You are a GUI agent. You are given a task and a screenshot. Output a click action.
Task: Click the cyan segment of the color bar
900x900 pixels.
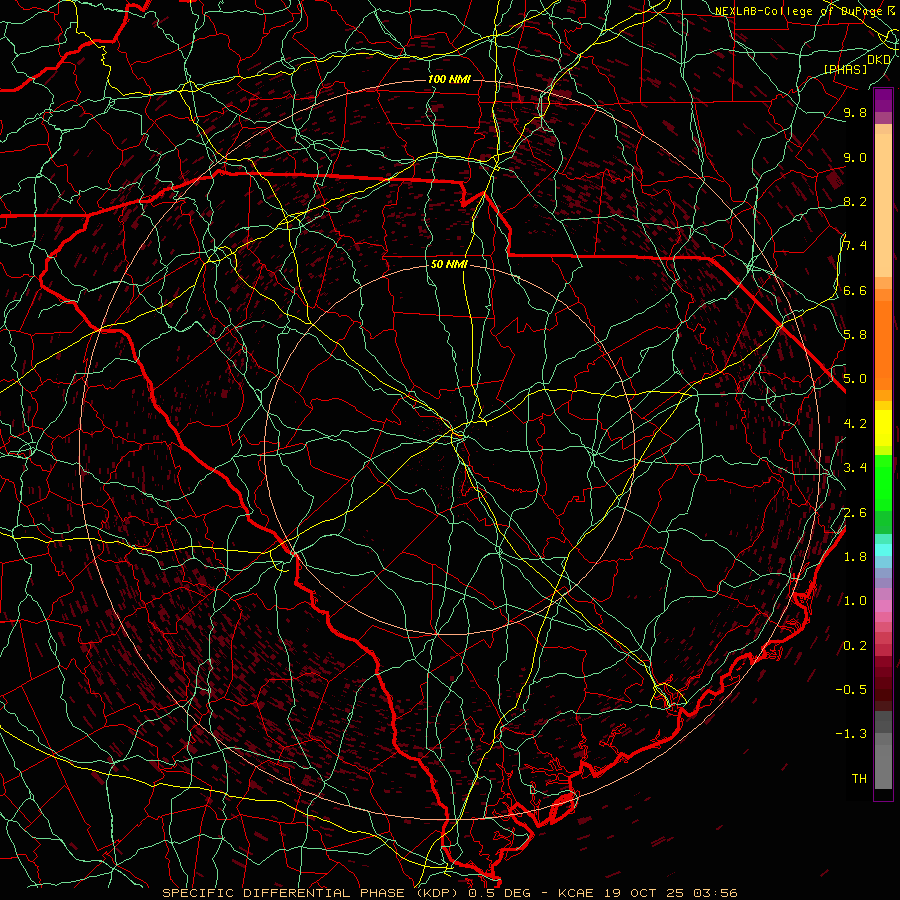883,550
